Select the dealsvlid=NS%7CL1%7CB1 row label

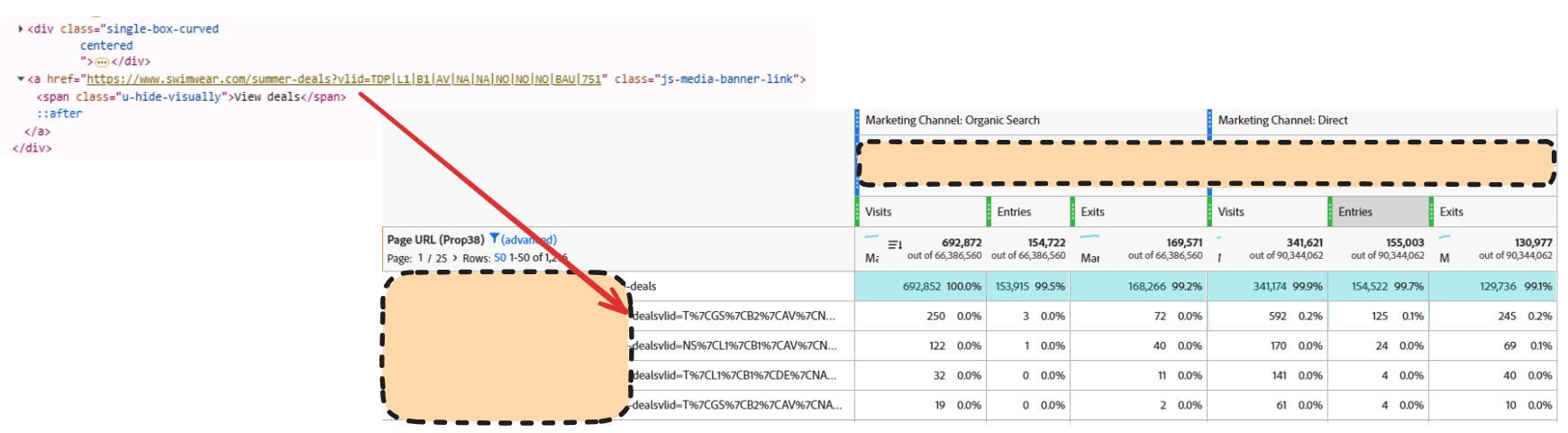click(x=734, y=345)
